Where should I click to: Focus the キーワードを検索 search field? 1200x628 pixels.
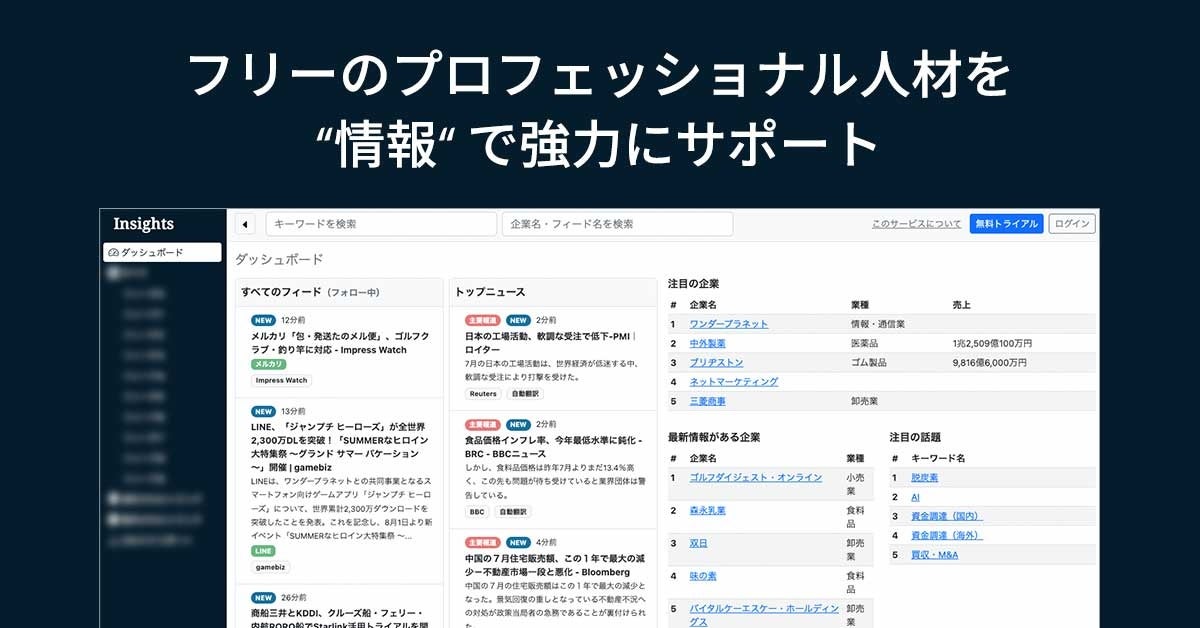coord(381,224)
